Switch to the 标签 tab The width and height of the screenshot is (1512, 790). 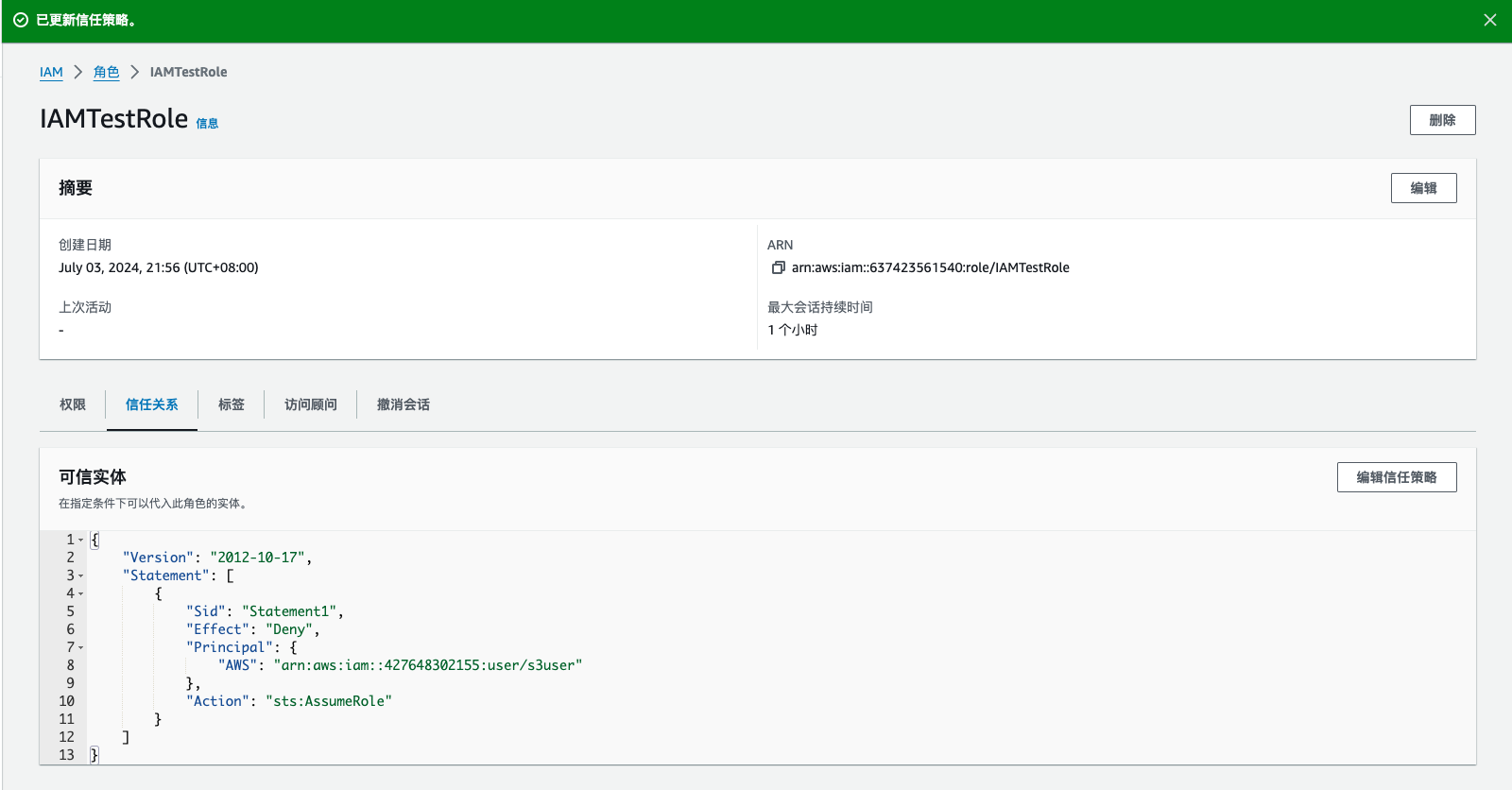pos(232,404)
